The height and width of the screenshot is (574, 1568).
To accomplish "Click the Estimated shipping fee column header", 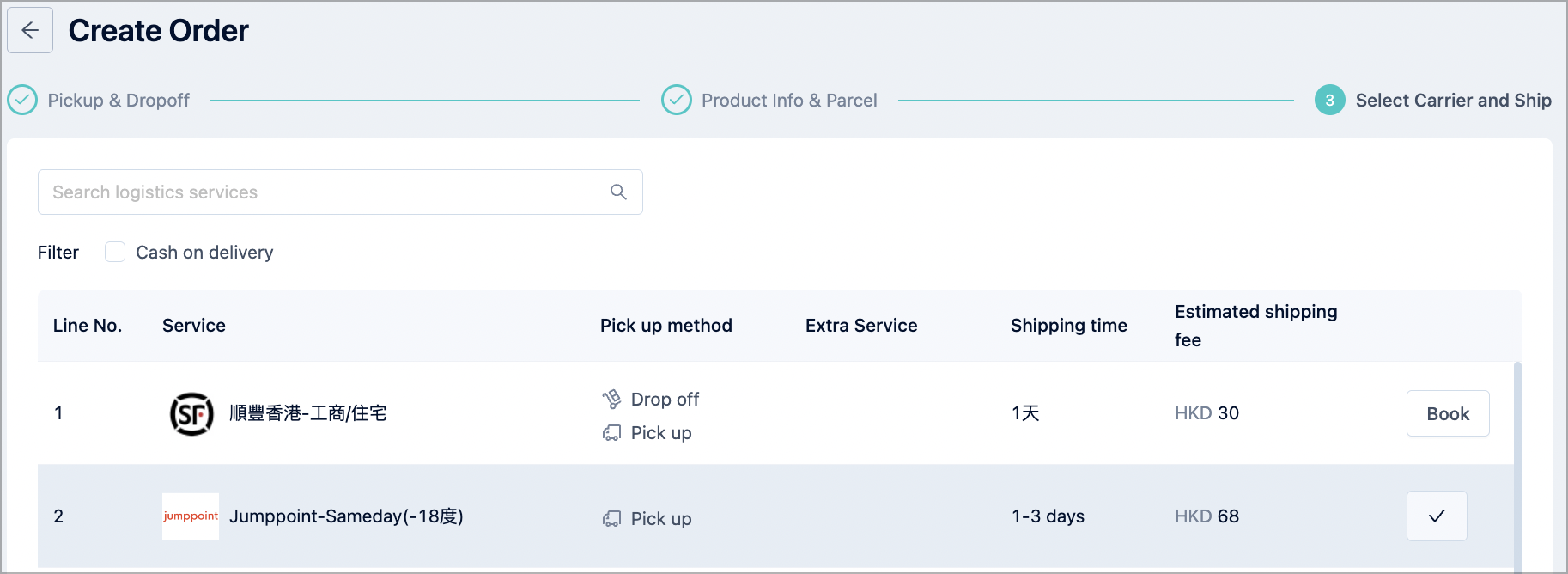I will click(1255, 326).
